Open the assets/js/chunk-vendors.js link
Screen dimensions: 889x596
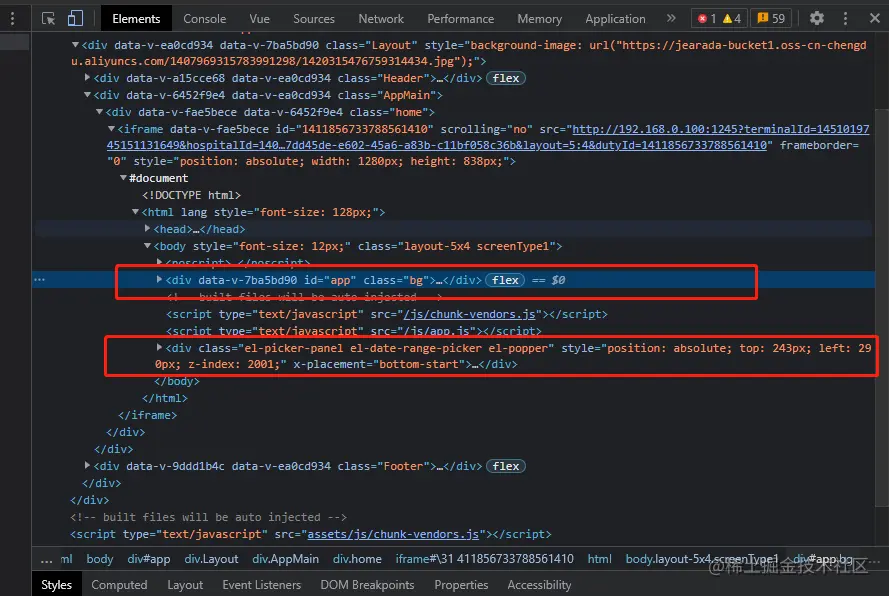(393, 534)
